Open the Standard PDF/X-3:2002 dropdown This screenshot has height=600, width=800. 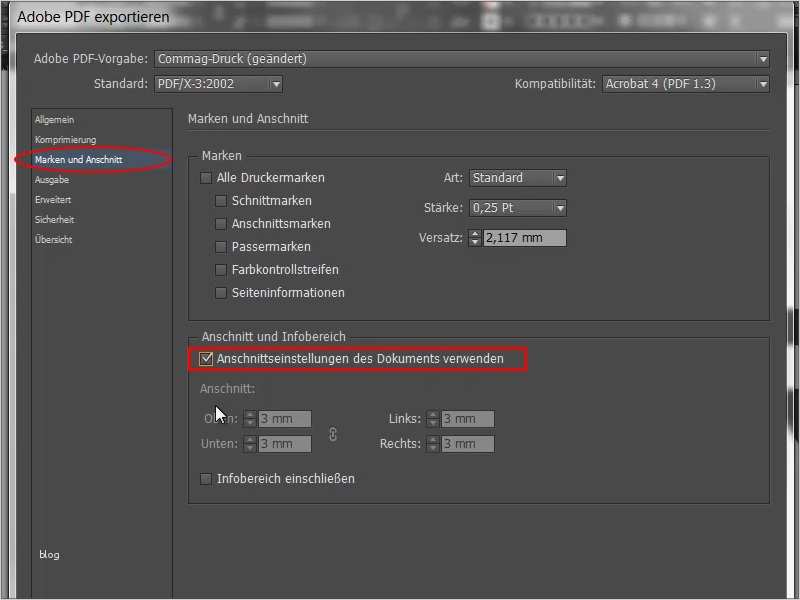pos(218,84)
